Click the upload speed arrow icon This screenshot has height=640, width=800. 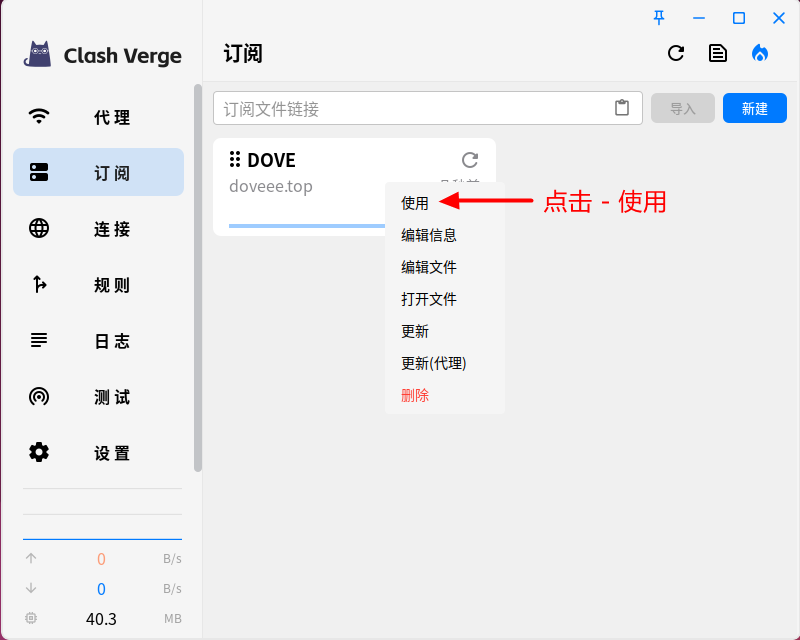pyautogui.click(x=31, y=558)
